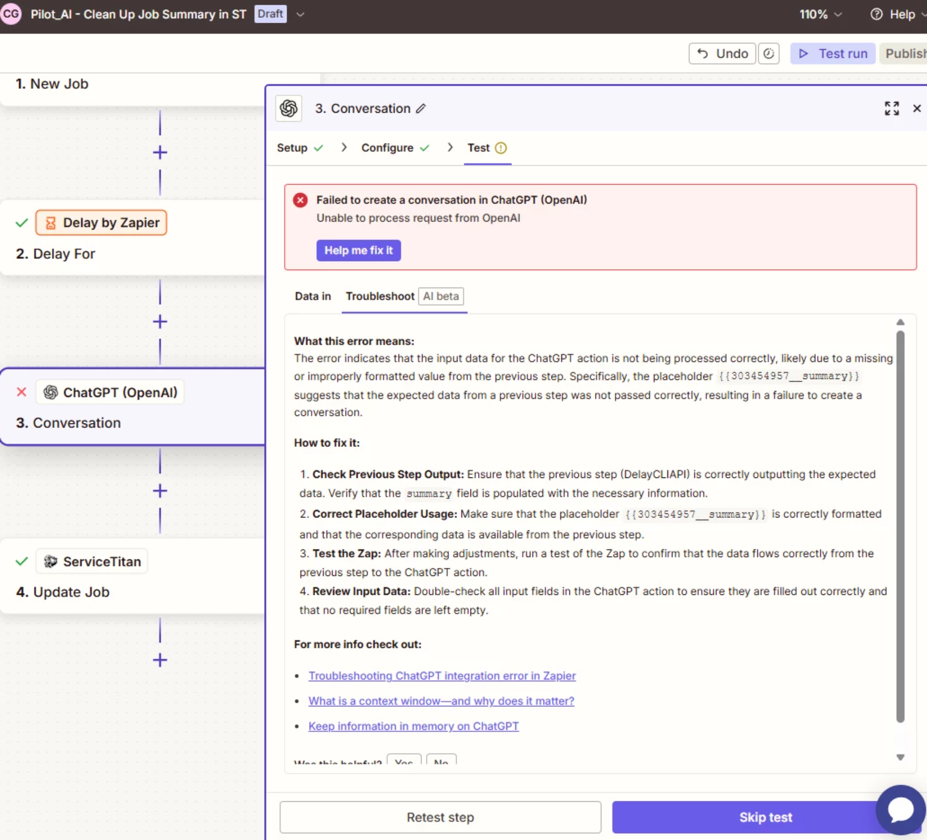The height and width of the screenshot is (840, 927).
Task: Open the dropdown next to the Draft badge
Action: pyautogui.click(x=300, y=14)
